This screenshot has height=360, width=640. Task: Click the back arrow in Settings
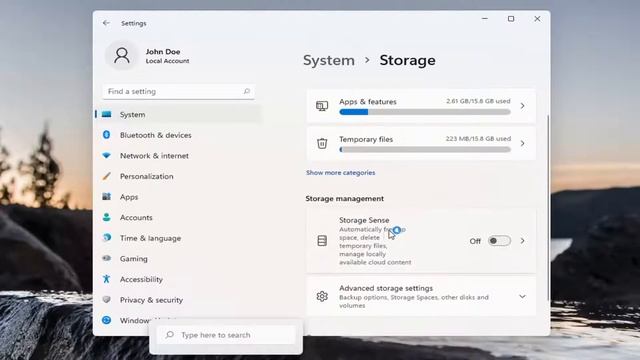click(106, 23)
